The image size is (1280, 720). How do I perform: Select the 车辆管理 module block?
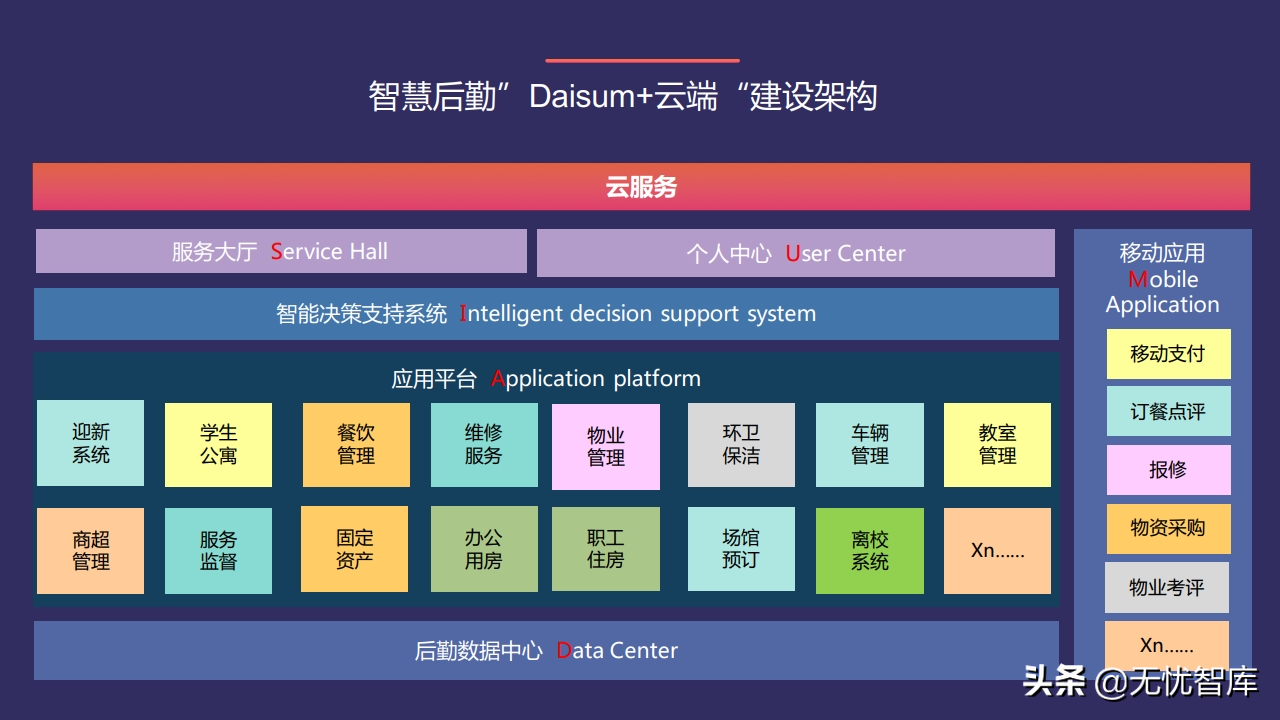pyautogui.click(x=869, y=444)
